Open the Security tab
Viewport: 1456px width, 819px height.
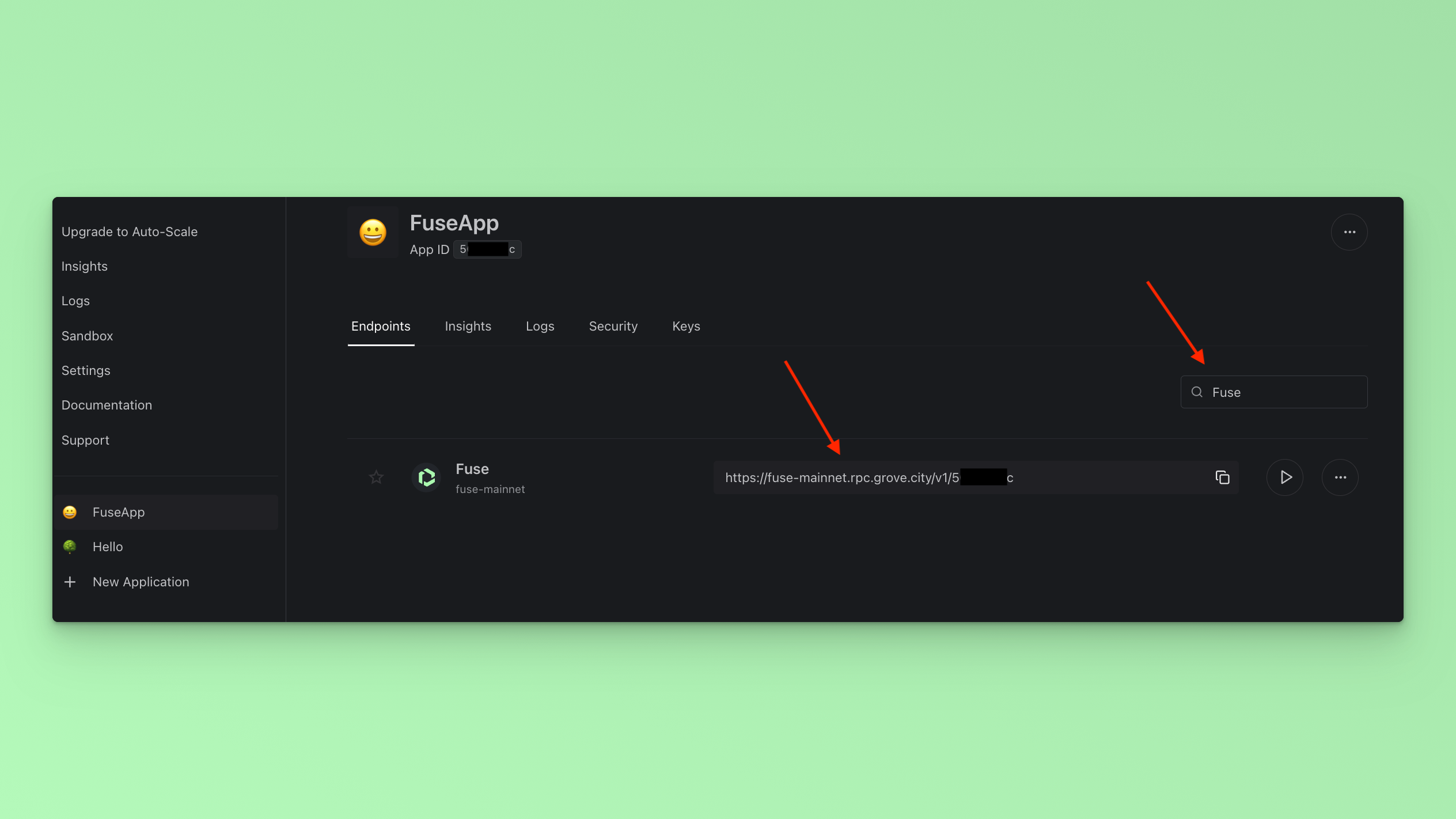[613, 327]
